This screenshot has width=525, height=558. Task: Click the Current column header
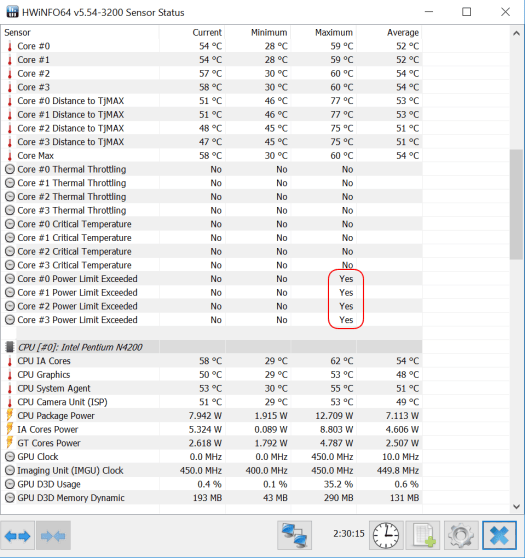(x=207, y=32)
